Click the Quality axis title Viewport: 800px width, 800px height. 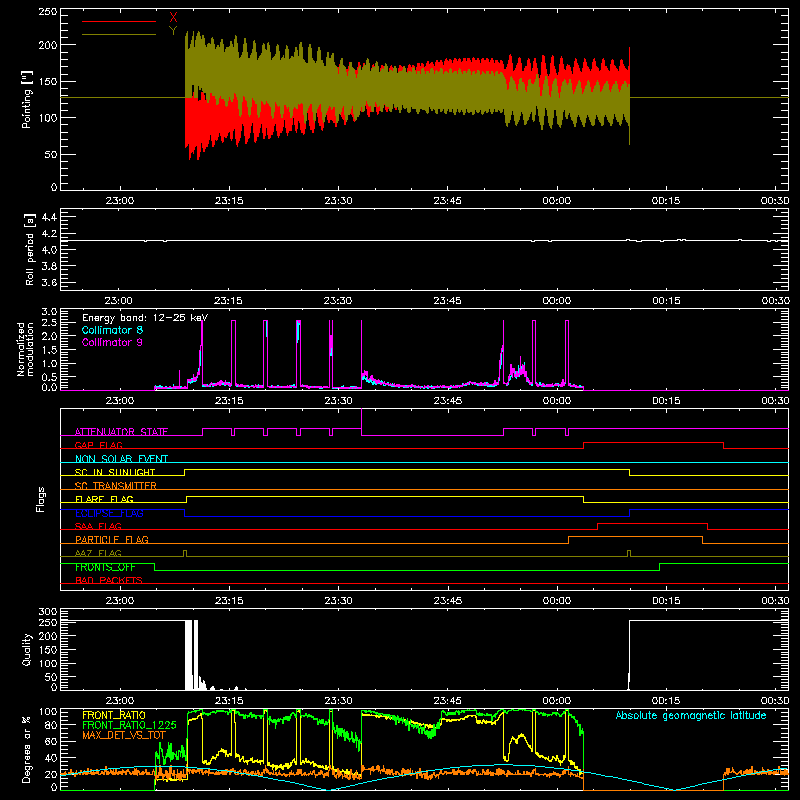click(27, 649)
